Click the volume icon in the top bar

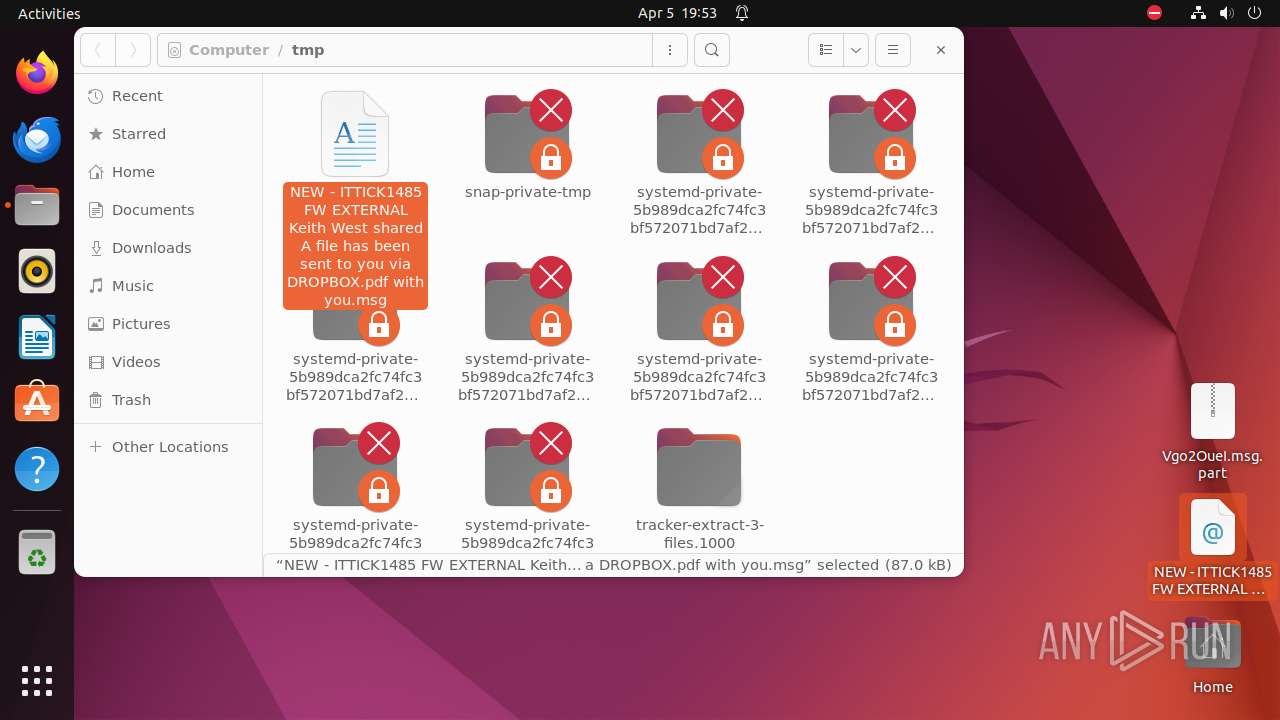point(1226,13)
